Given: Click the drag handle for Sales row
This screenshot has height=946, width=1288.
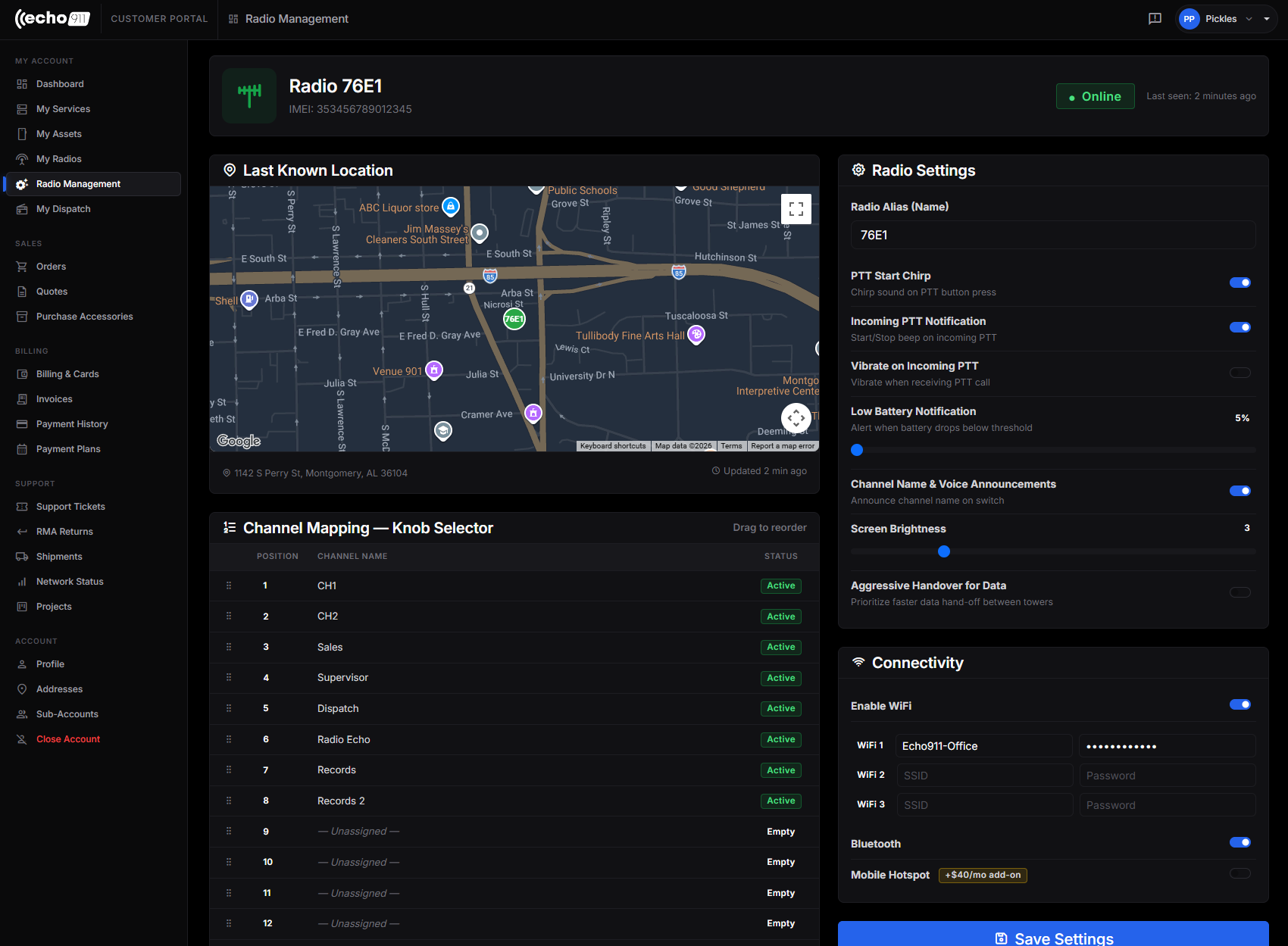Looking at the screenshot, I should click(229, 647).
